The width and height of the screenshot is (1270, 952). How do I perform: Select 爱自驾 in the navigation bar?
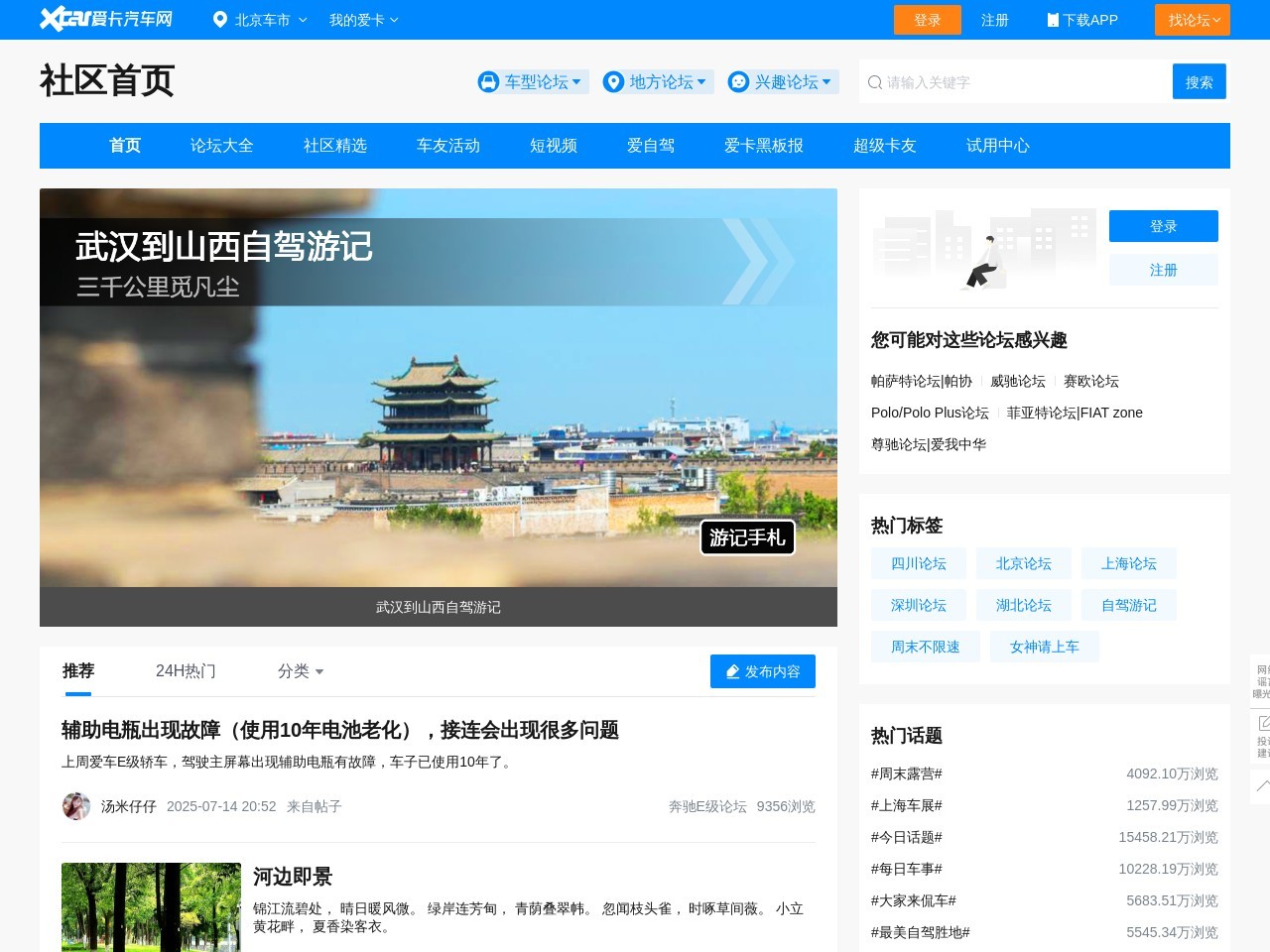[x=651, y=146]
